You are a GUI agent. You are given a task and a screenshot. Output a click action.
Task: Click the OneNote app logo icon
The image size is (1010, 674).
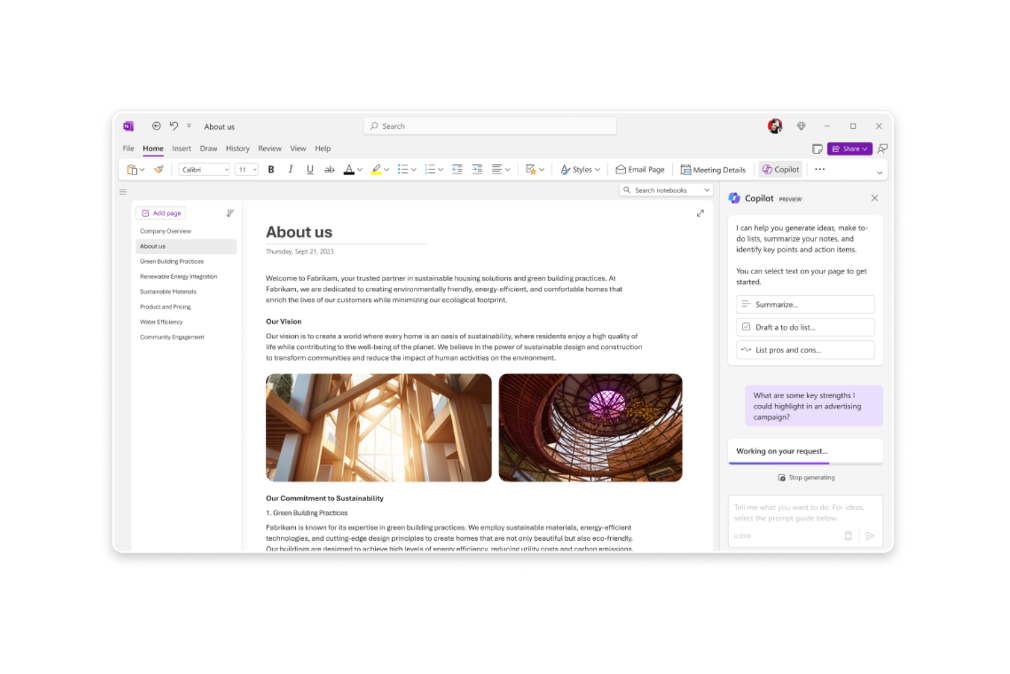point(128,126)
